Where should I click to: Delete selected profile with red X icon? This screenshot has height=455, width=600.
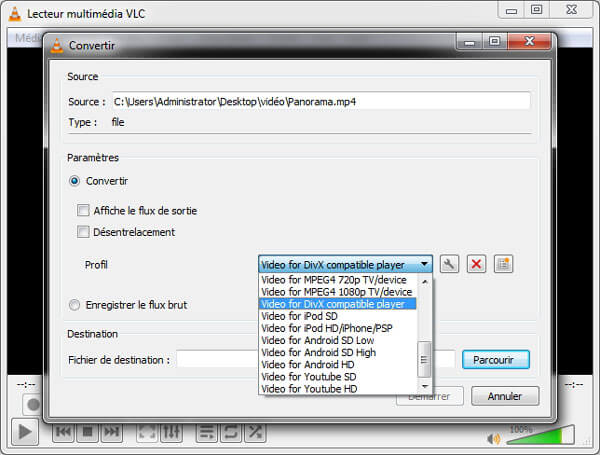coord(476,264)
